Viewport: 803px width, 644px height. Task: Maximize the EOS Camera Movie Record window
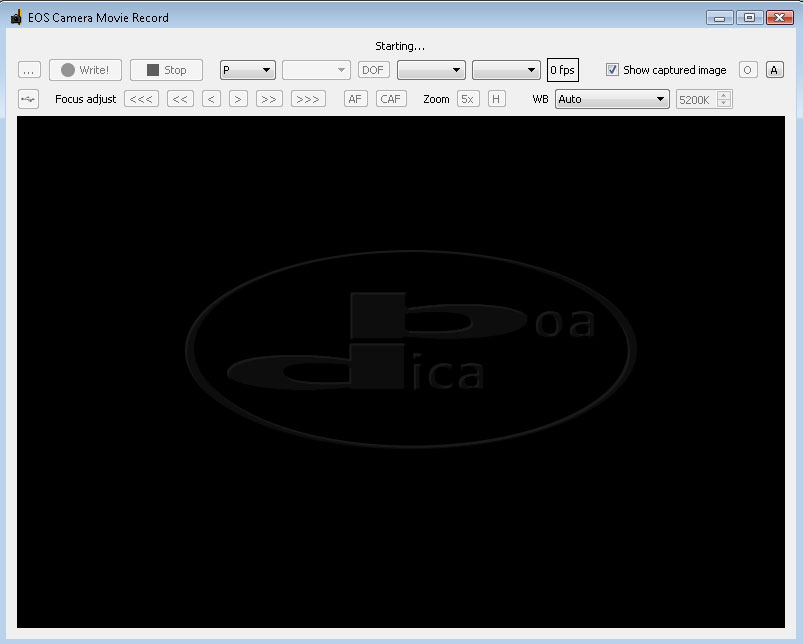(749, 18)
